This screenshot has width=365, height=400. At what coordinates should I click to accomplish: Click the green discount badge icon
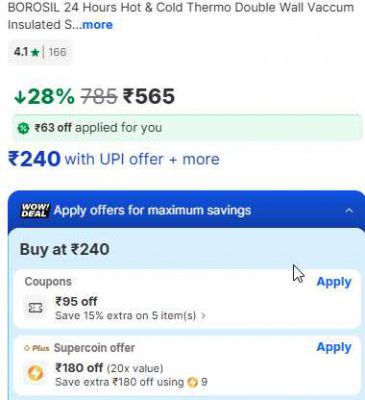click(x=23, y=128)
